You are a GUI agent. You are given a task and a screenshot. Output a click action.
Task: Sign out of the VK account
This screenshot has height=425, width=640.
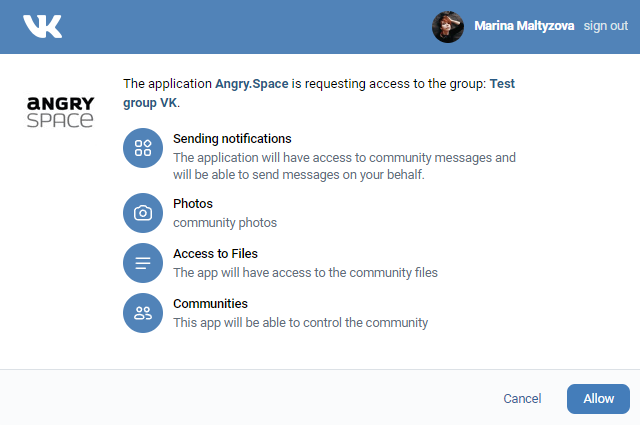tap(605, 26)
